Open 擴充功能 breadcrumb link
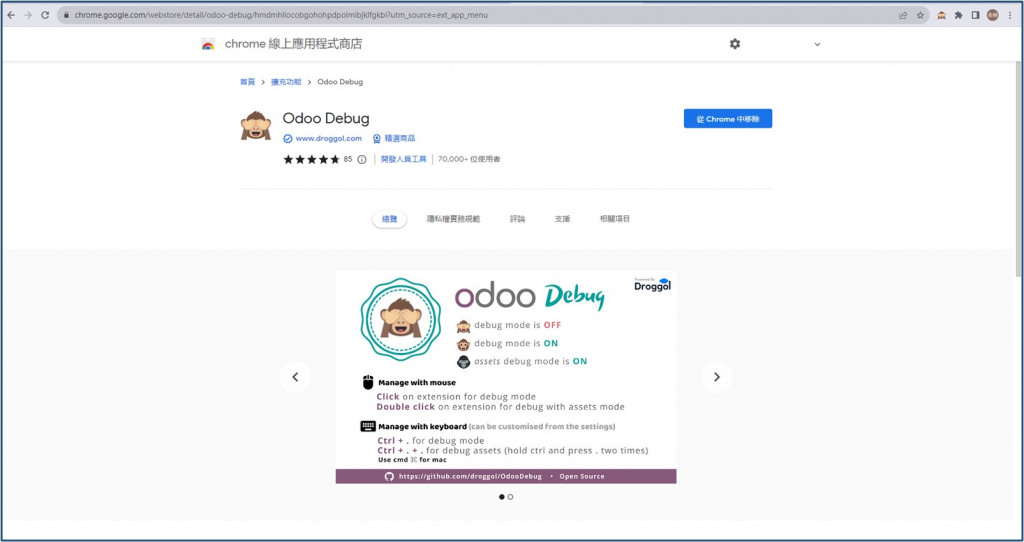 (287, 82)
